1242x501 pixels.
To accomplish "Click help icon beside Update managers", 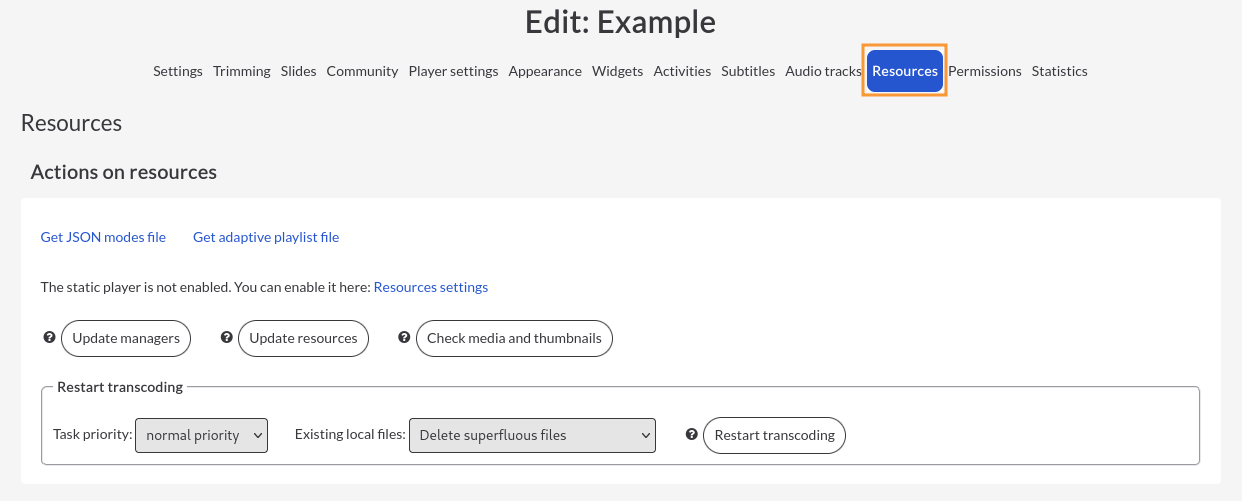I will (x=49, y=338).
